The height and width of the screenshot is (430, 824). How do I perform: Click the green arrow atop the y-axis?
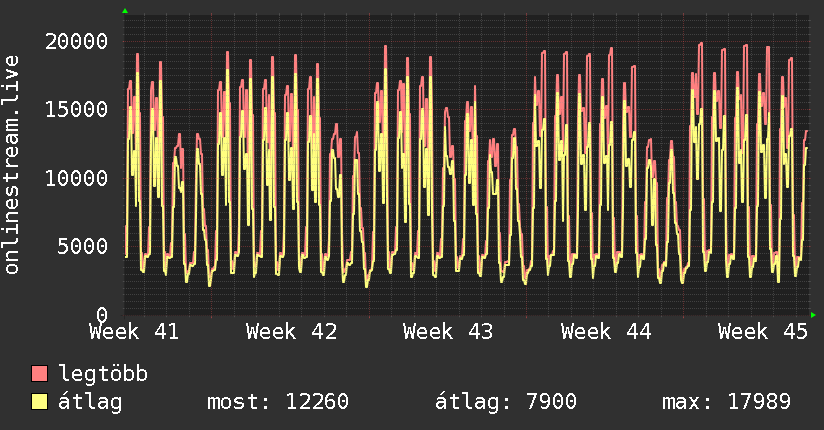click(125, 11)
